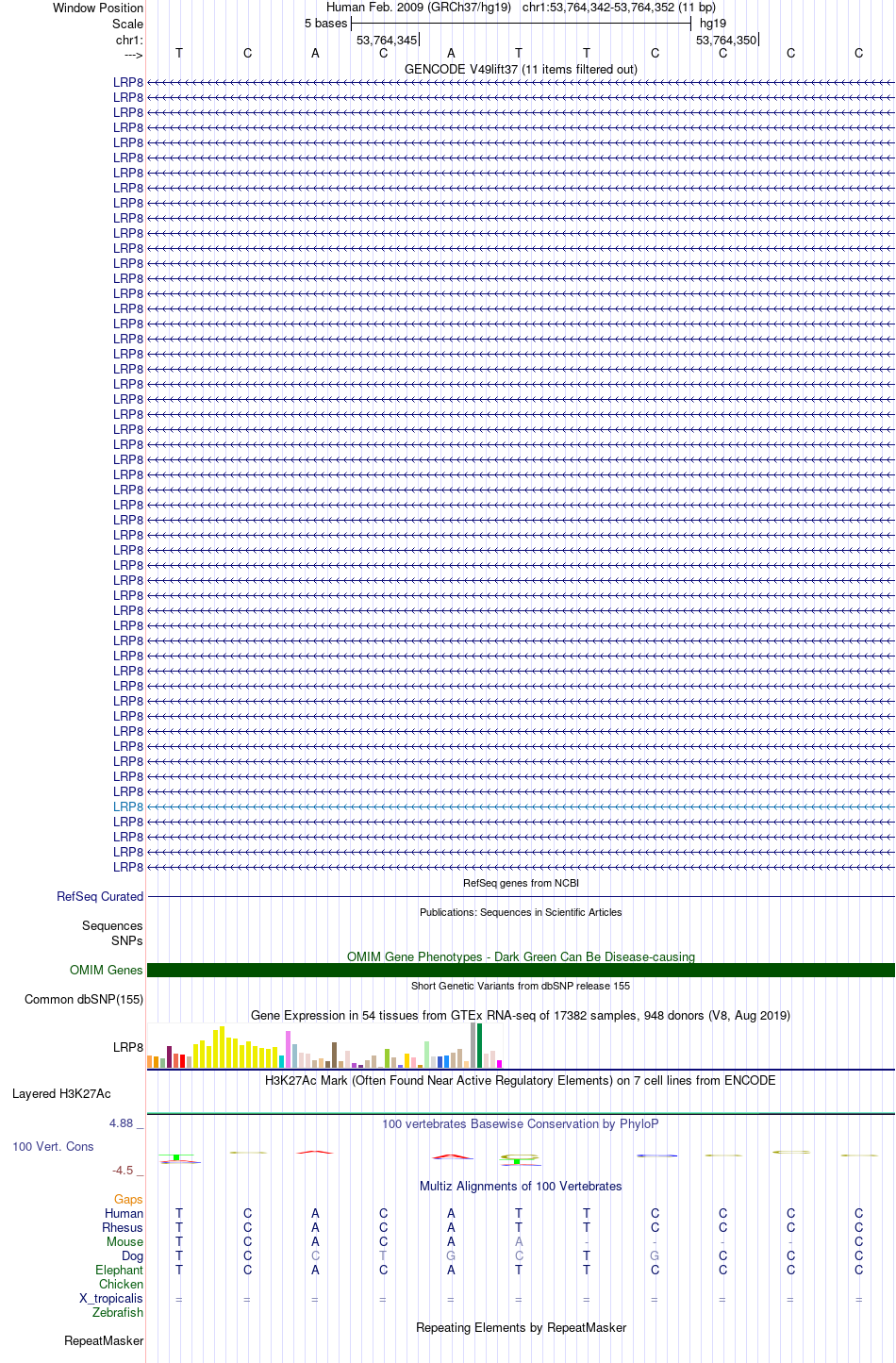This screenshot has height=1363, width=896.
Task: Open the H3K27Ac Mark track title
Action: coord(521,1081)
